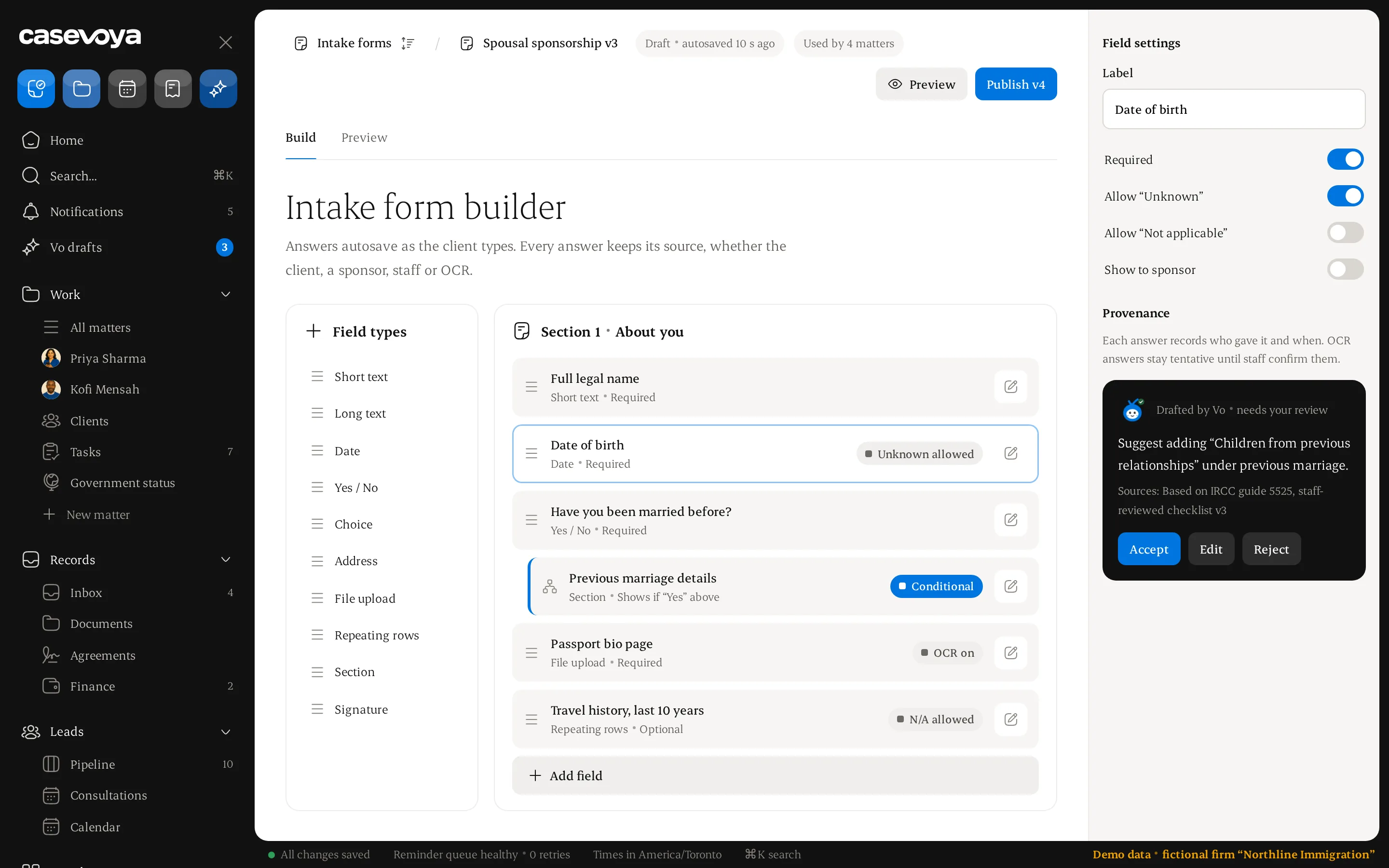Open the sparkle Vo assistant icon button
The image size is (1389, 868).
click(218, 88)
